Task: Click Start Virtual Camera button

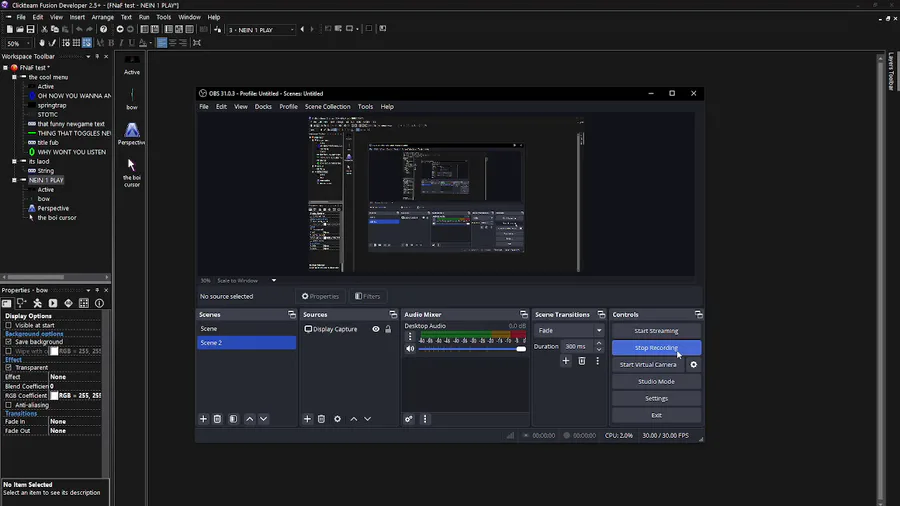Action: (648, 364)
